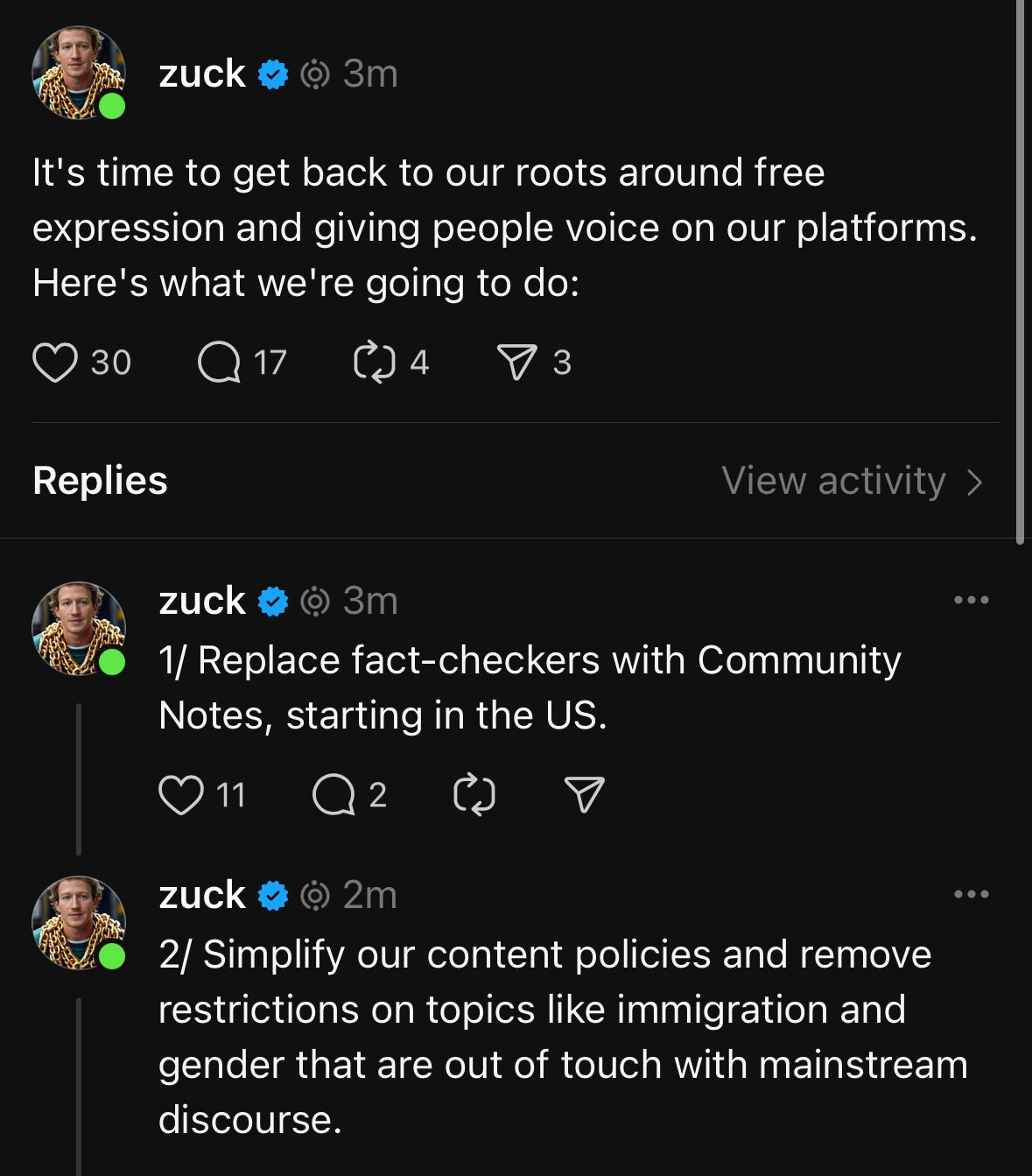Viewport: 1032px width, 1176px height.
Task: Open zuck avatar on the first reply
Action: tap(79, 629)
